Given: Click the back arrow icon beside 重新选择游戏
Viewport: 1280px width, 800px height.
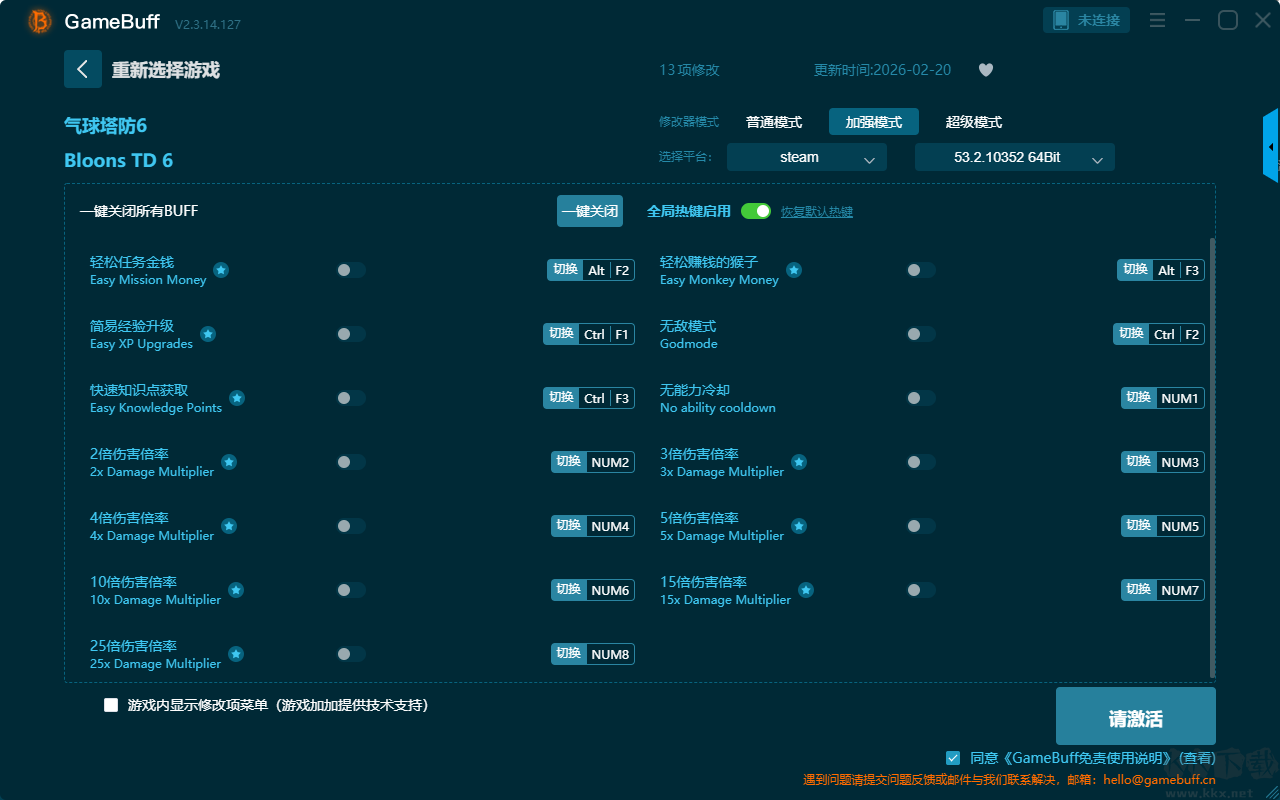Looking at the screenshot, I should coord(83,69).
